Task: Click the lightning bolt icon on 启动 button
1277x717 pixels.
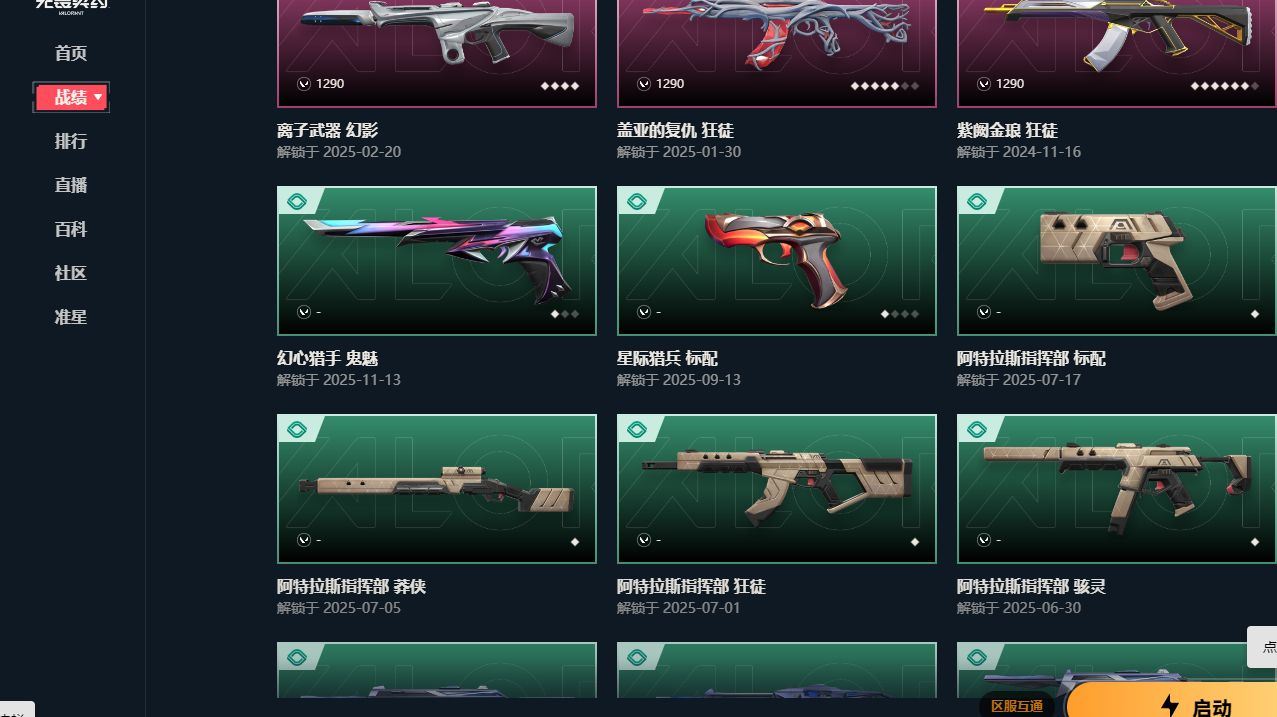Action: click(1169, 706)
